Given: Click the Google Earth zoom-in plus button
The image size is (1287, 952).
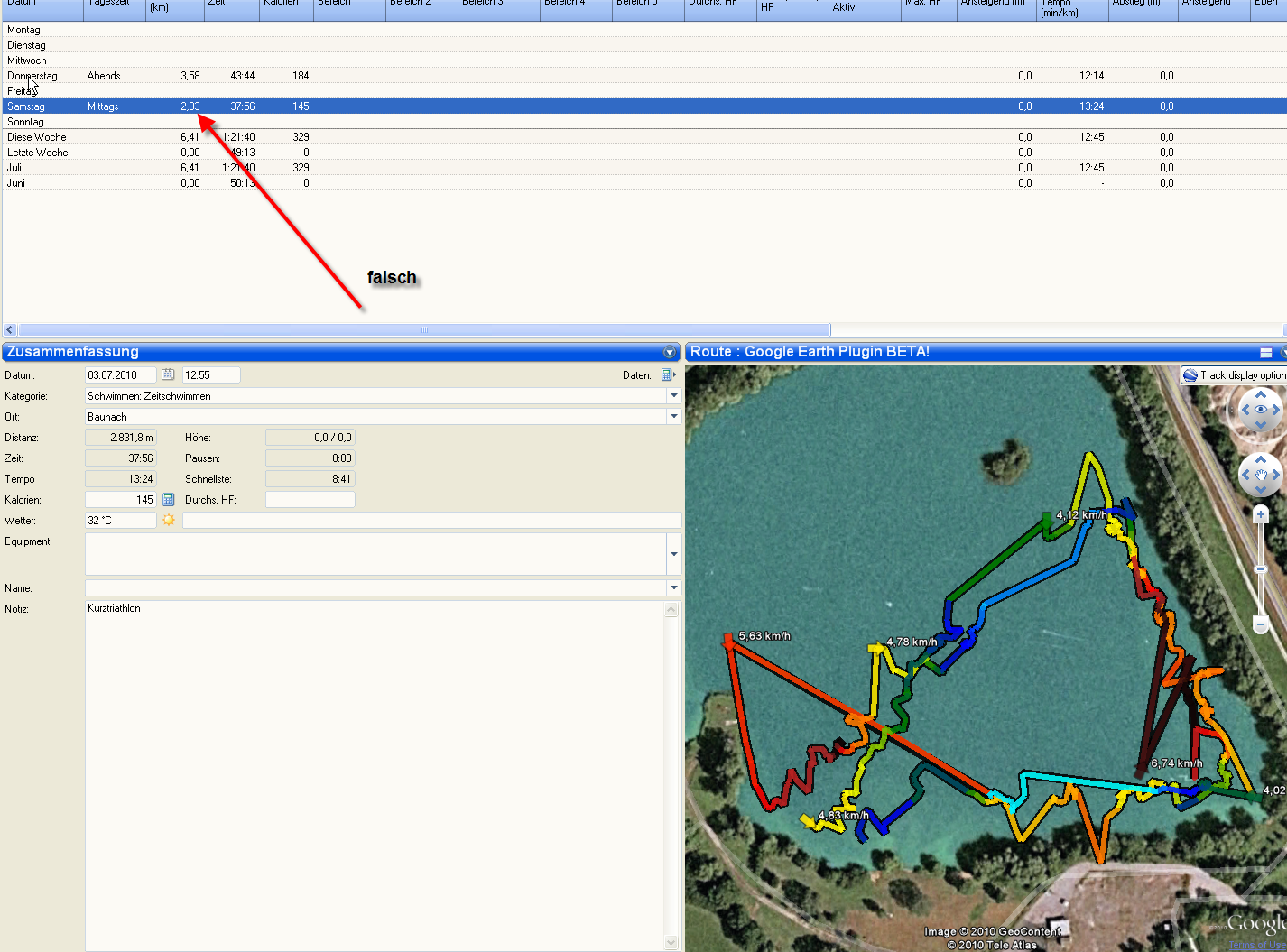Looking at the screenshot, I should [1261, 514].
